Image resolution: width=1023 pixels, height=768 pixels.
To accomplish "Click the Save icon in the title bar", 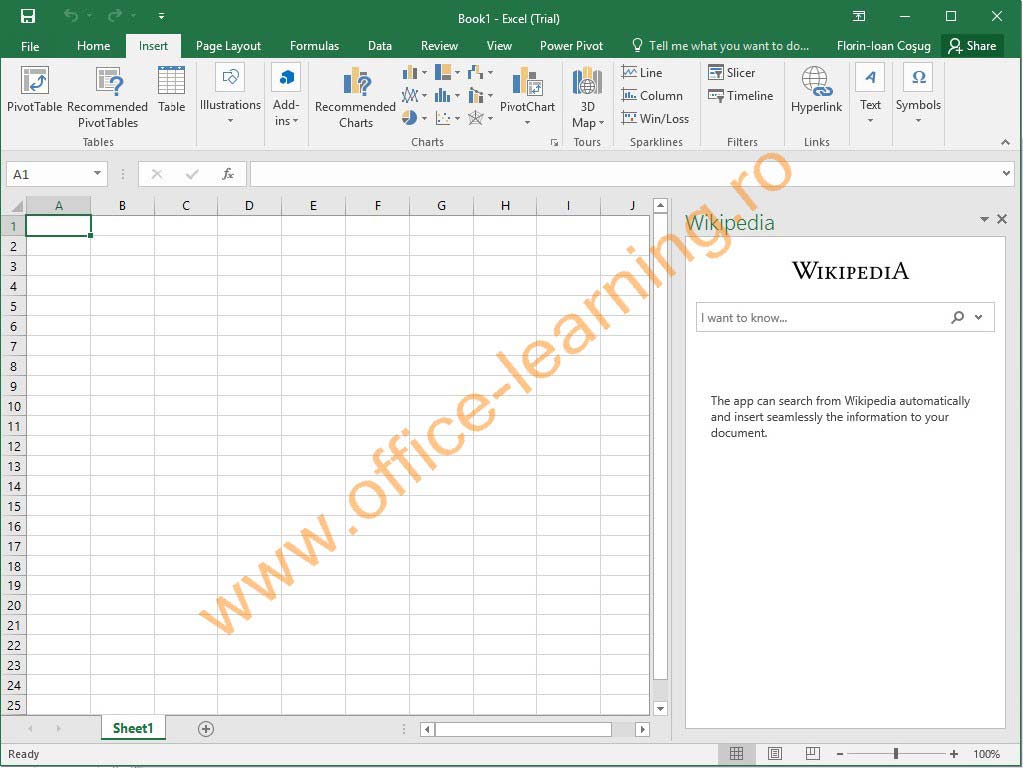I will pos(28,16).
